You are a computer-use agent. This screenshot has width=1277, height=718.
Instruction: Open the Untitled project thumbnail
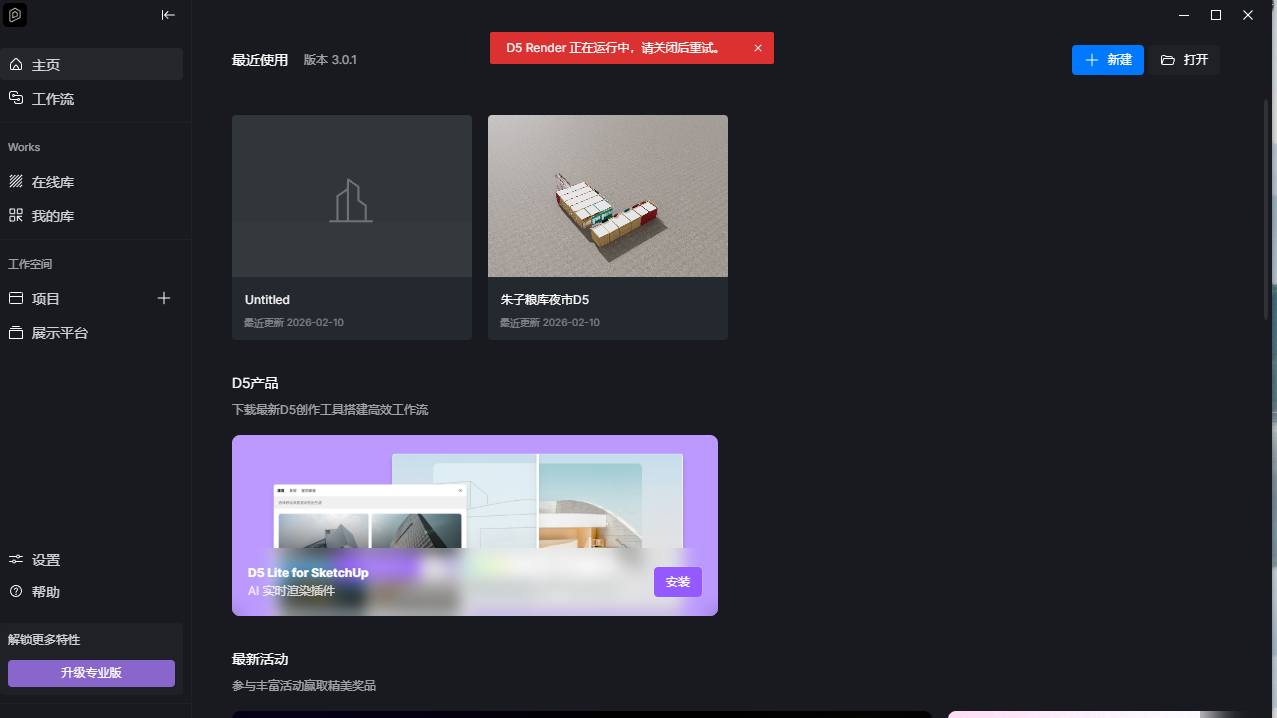pyautogui.click(x=352, y=196)
